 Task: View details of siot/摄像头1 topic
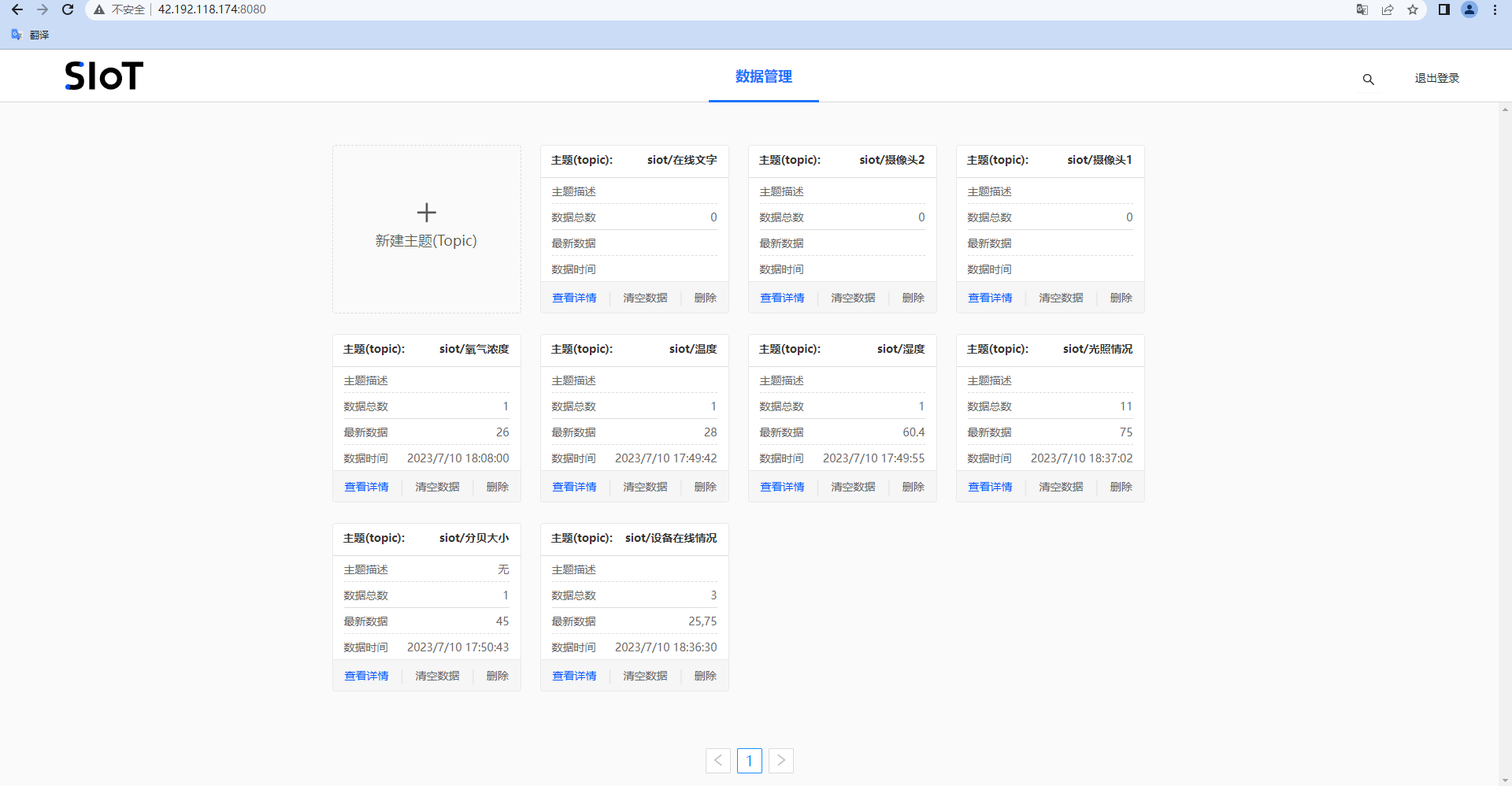pyautogui.click(x=990, y=298)
